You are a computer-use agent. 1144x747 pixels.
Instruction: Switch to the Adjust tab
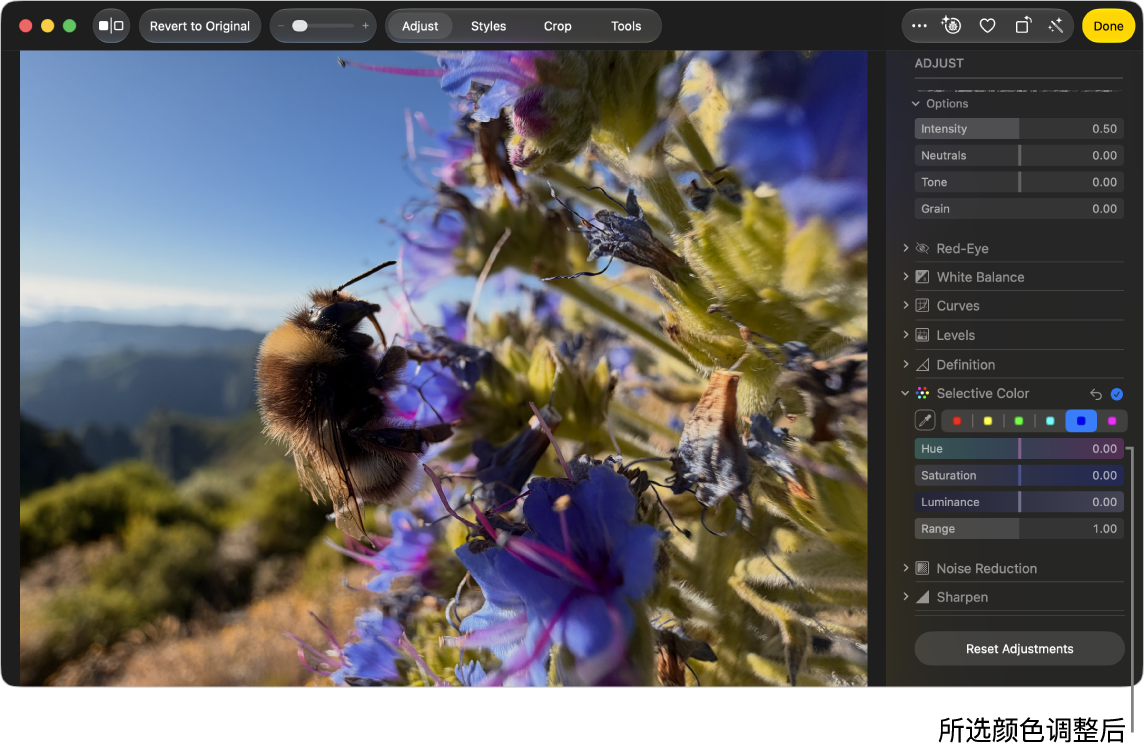coord(420,26)
